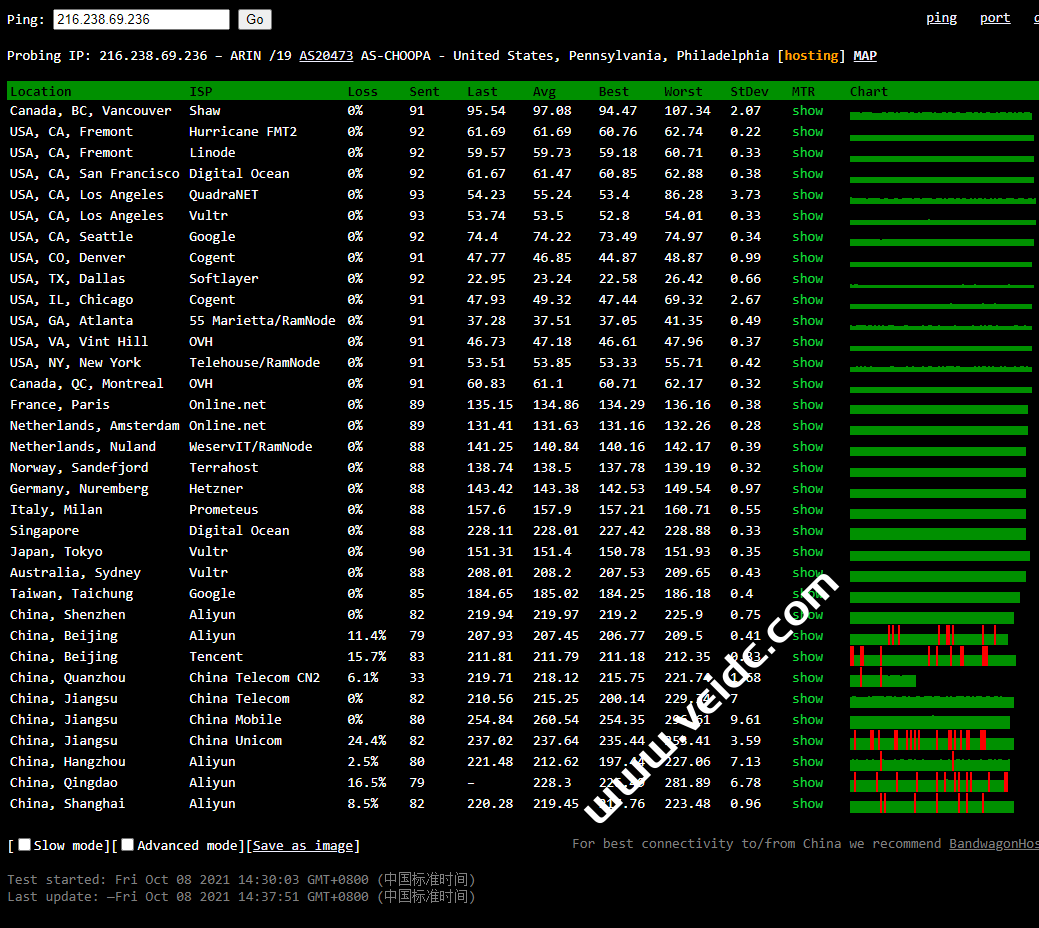Click the Avg column header

(544, 92)
